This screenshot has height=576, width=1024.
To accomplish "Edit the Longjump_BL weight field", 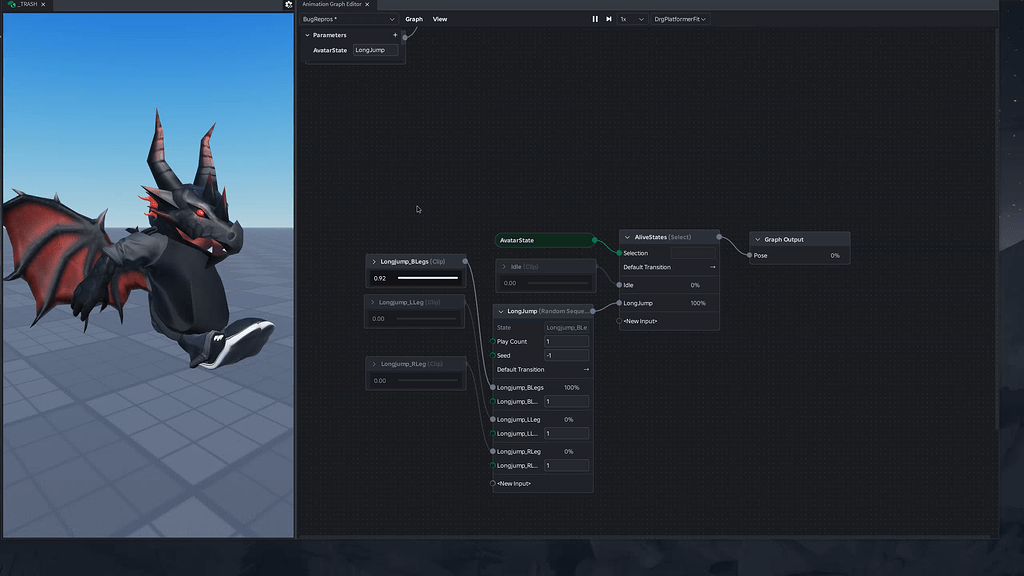I will (566, 402).
